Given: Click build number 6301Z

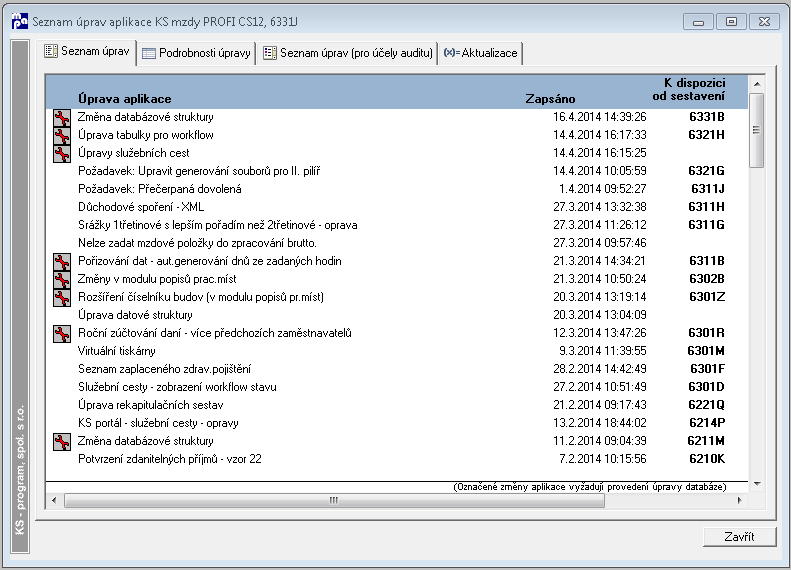Looking at the screenshot, I should [x=707, y=297].
